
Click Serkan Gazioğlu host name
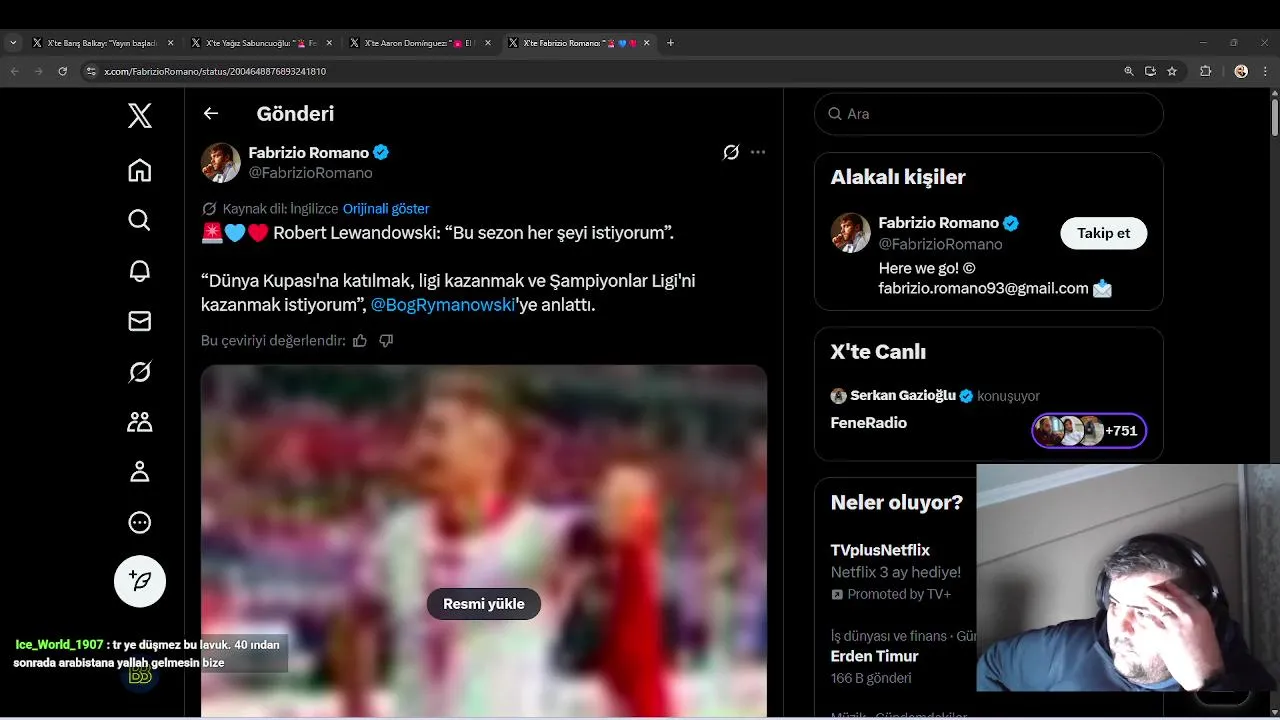pos(903,396)
